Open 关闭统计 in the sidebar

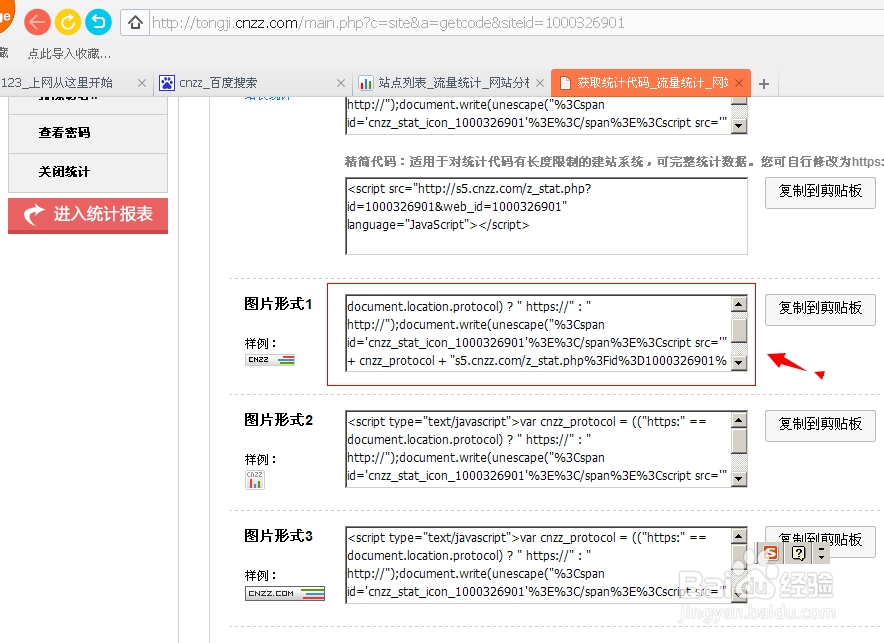point(88,172)
